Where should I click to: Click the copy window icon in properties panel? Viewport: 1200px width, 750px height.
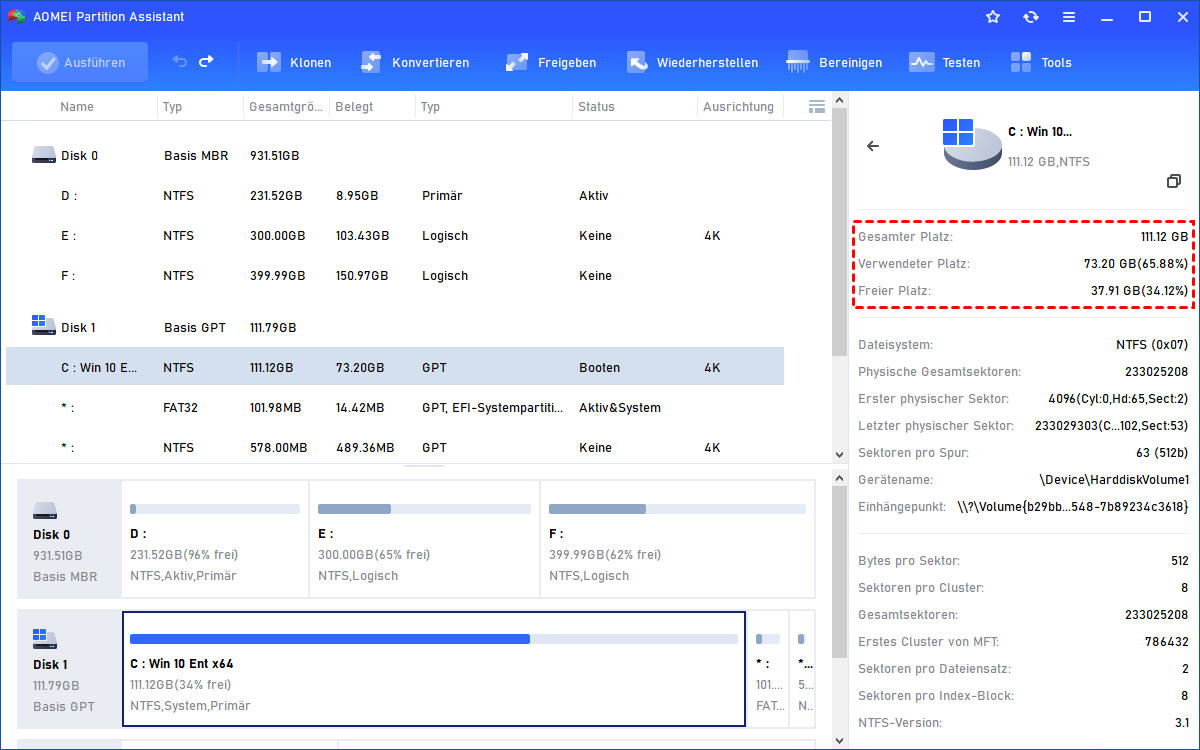(x=1174, y=181)
